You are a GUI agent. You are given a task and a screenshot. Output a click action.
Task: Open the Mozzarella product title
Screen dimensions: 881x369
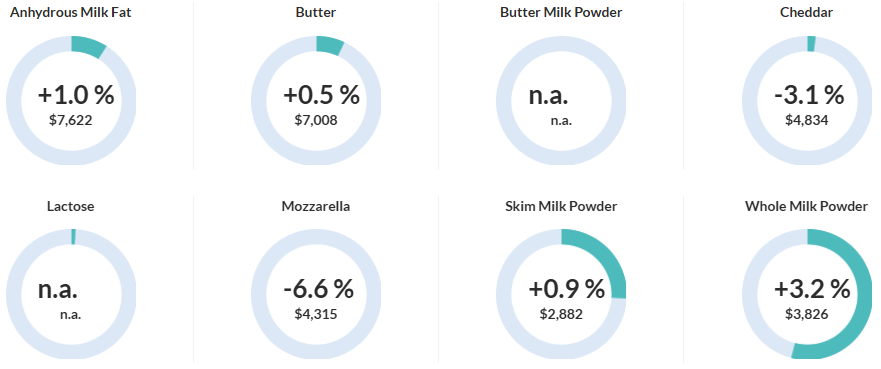(316, 206)
